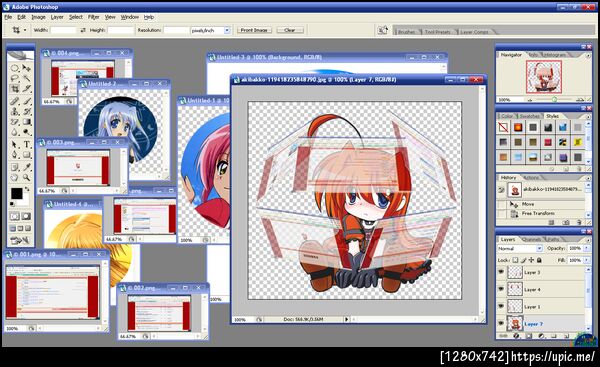Click the Clear button in options bar
This screenshot has width=600, height=367.
(290, 30)
